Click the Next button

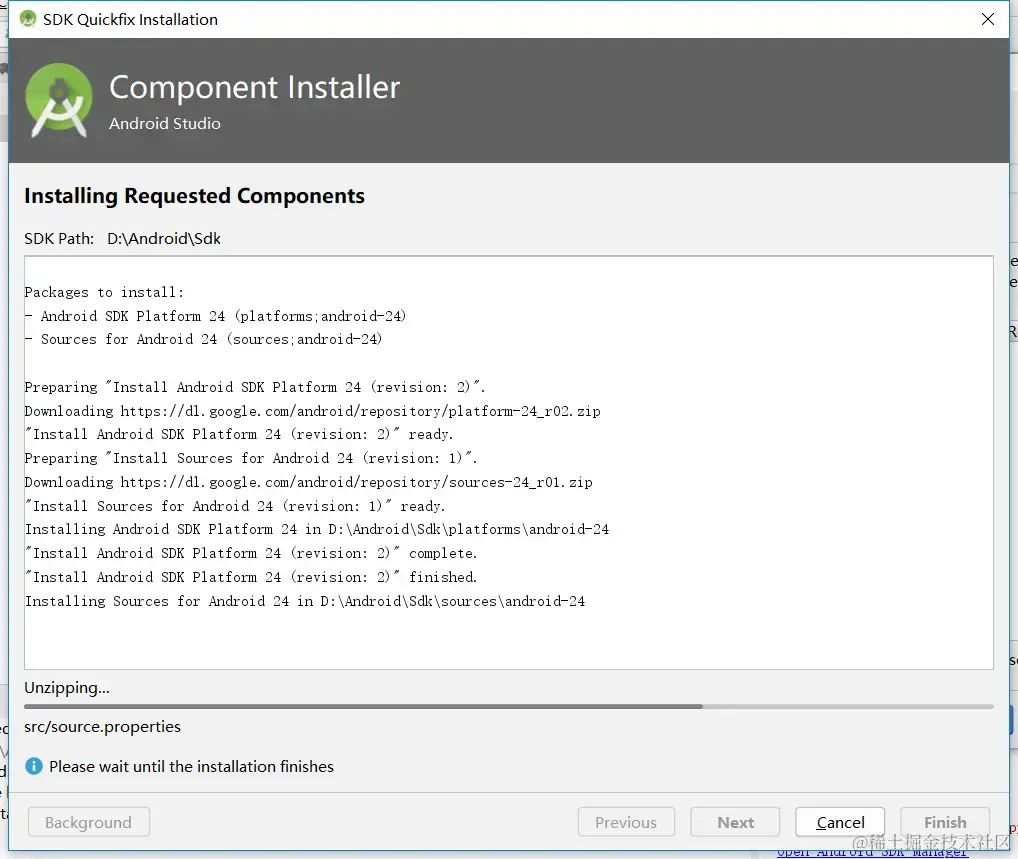coord(735,822)
